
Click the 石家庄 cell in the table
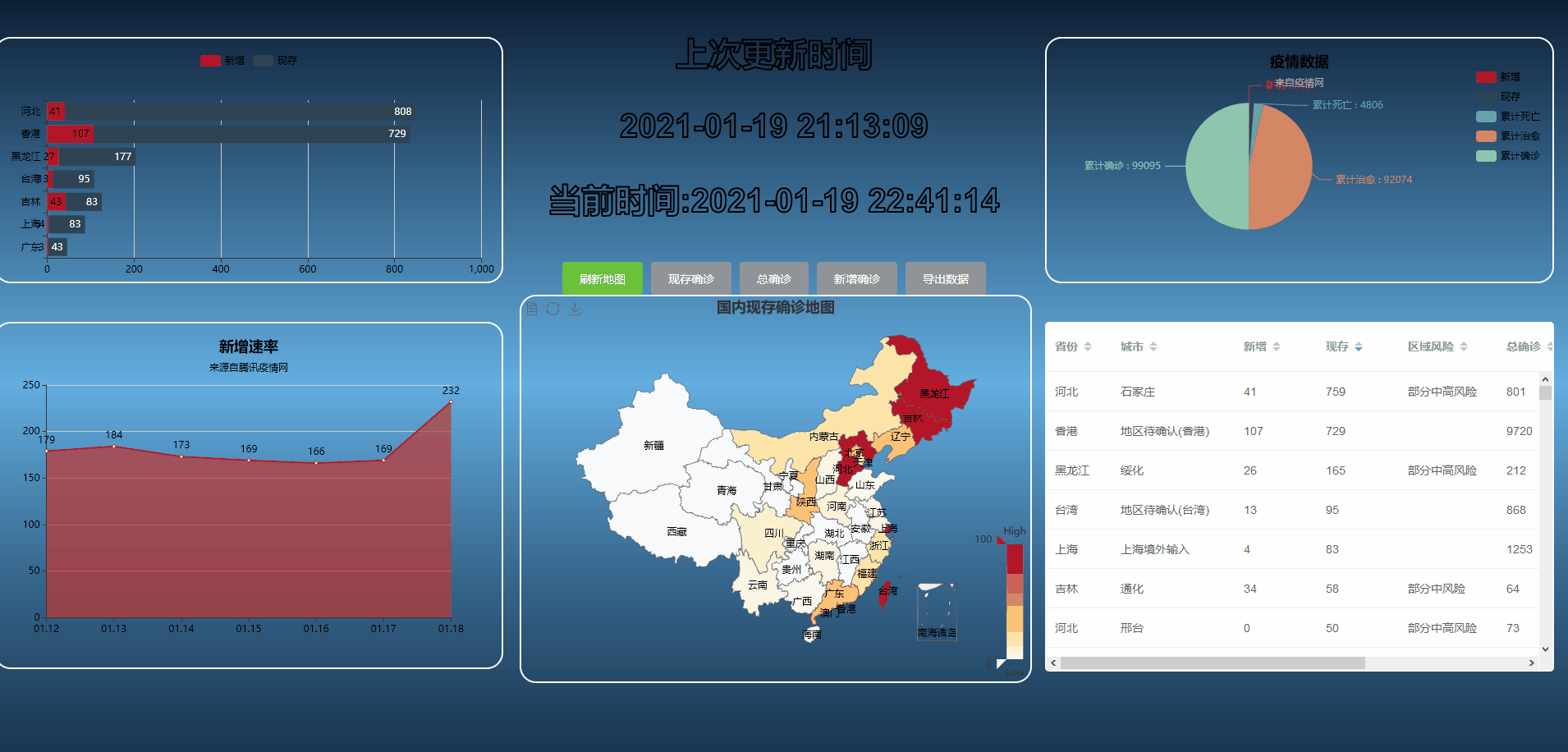coord(1138,392)
